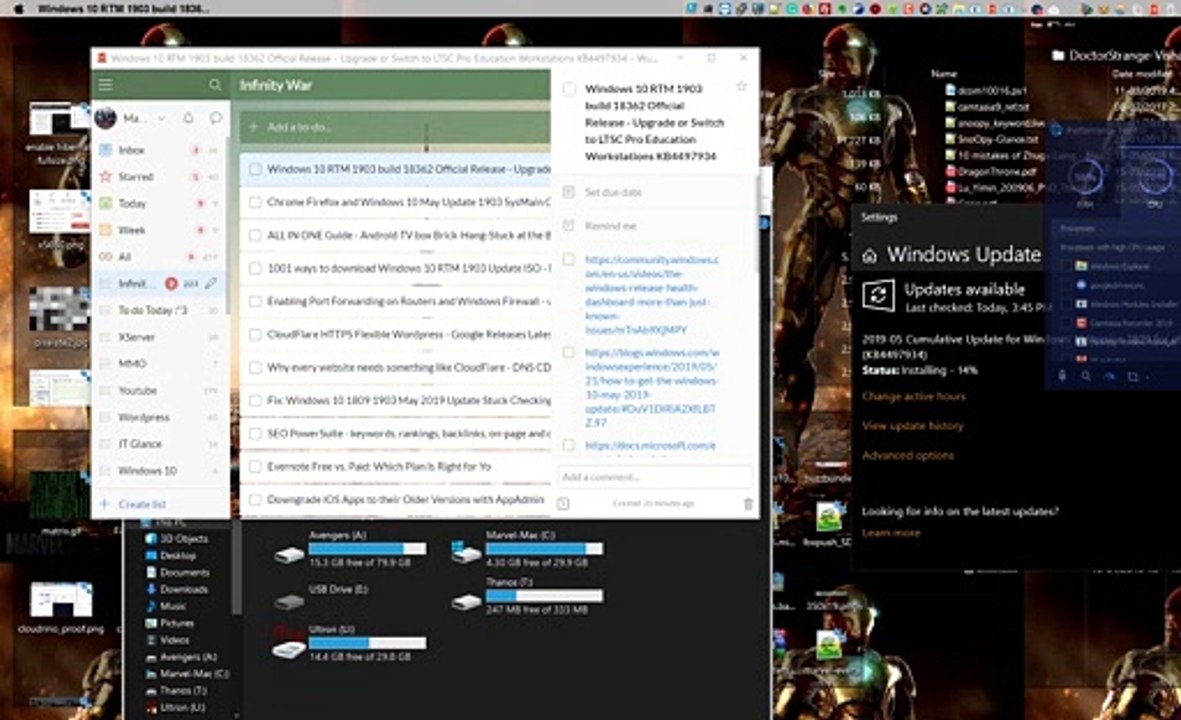Click the Add a comment field

pos(655,477)
